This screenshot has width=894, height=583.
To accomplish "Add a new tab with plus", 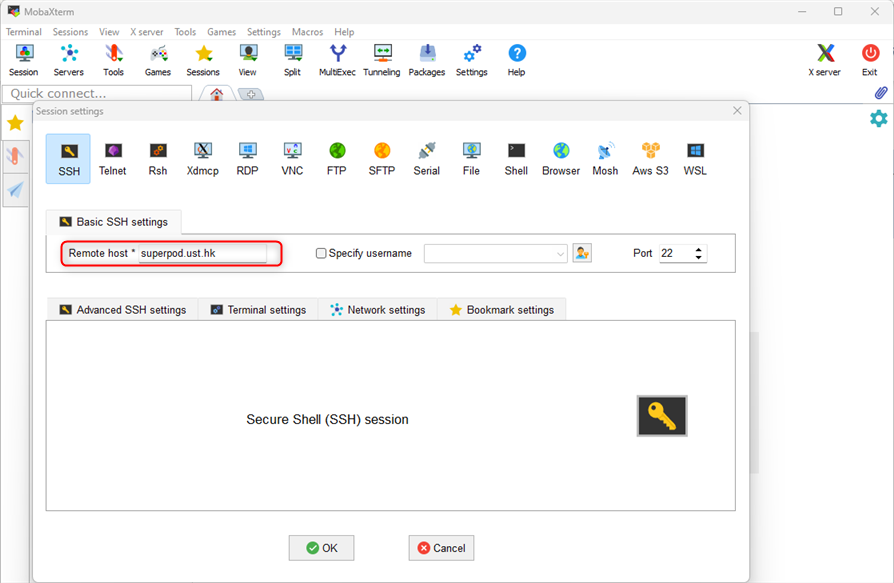I will click(251, 95).
